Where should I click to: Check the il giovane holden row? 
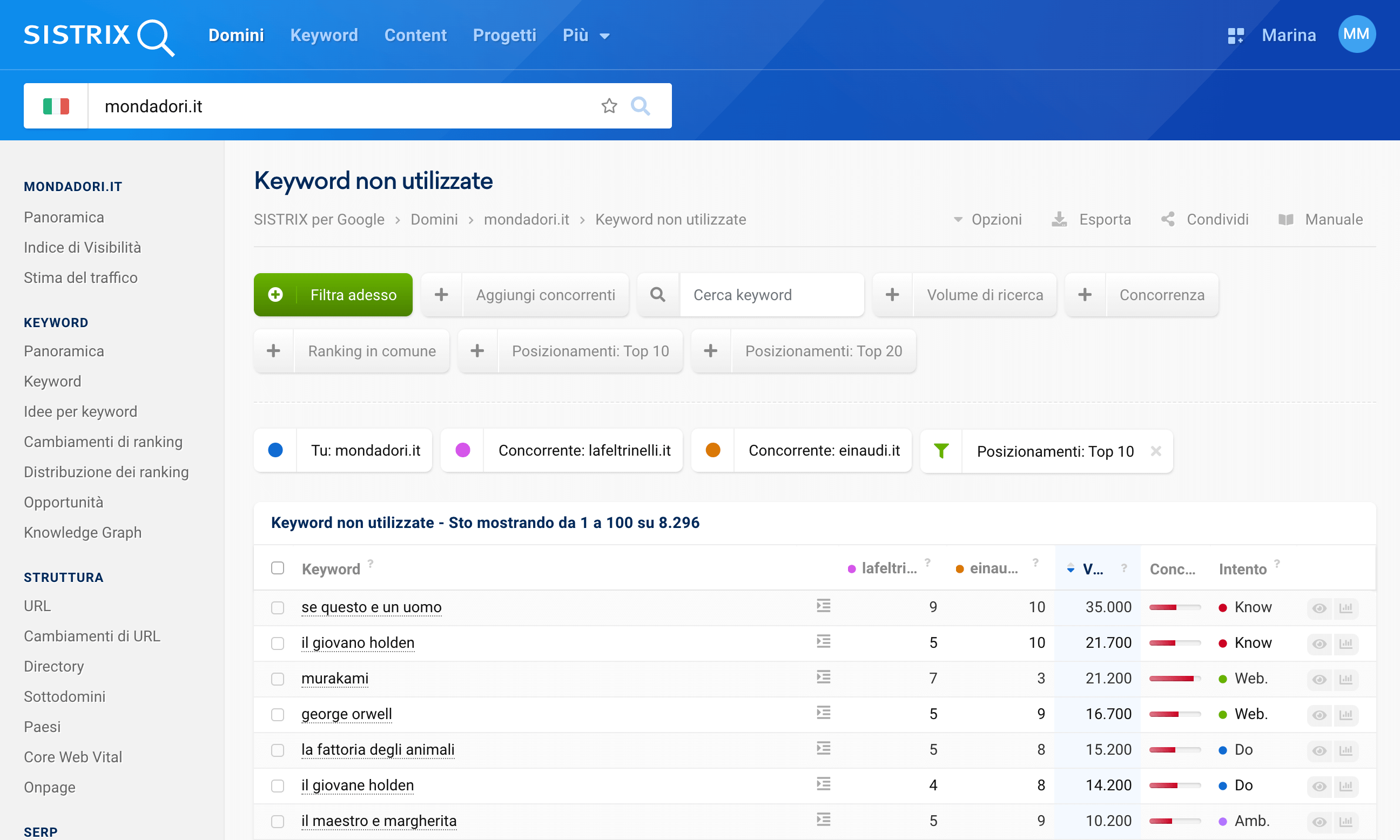click(278, 786)
